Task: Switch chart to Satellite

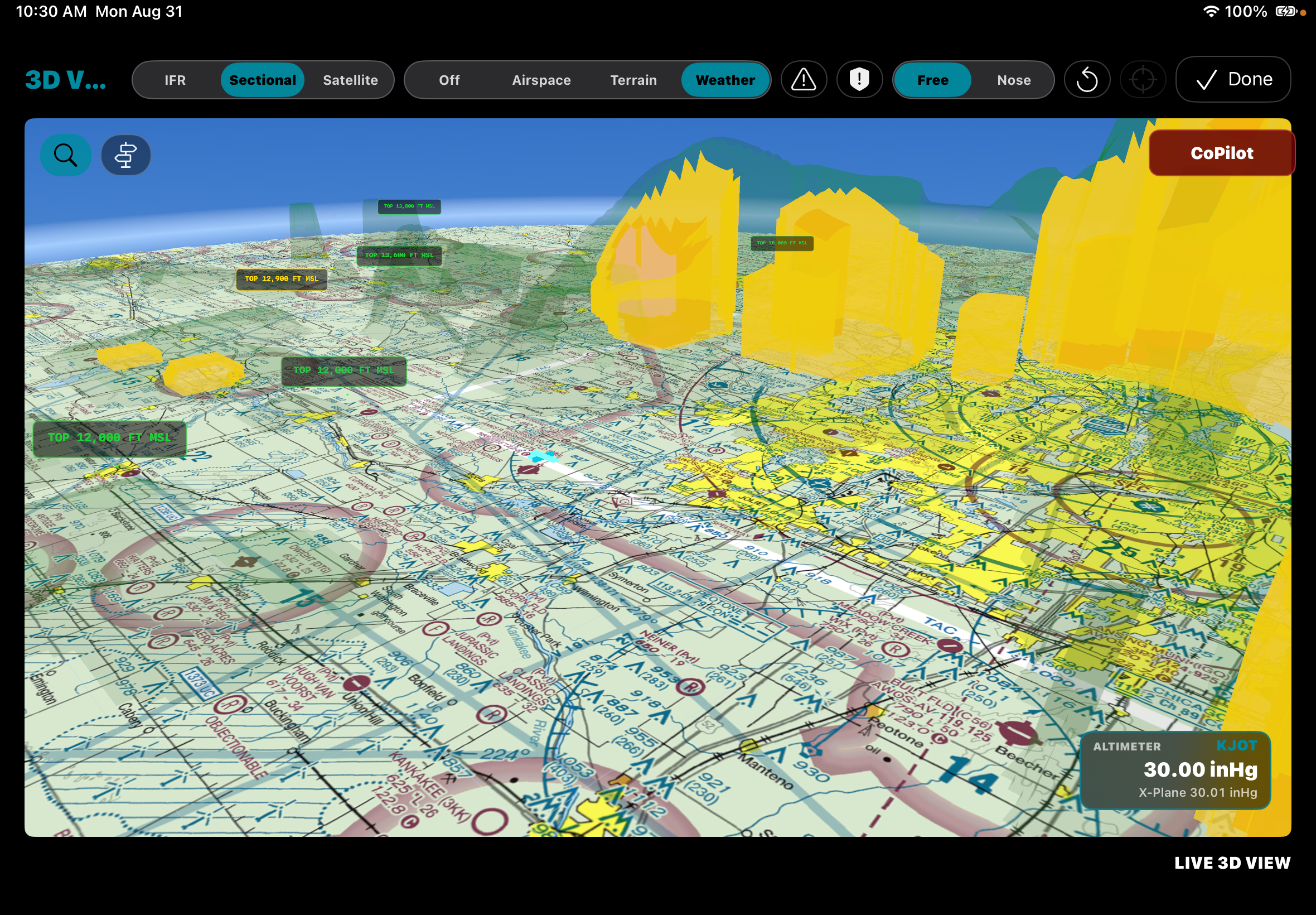Action: coord(350,80)
